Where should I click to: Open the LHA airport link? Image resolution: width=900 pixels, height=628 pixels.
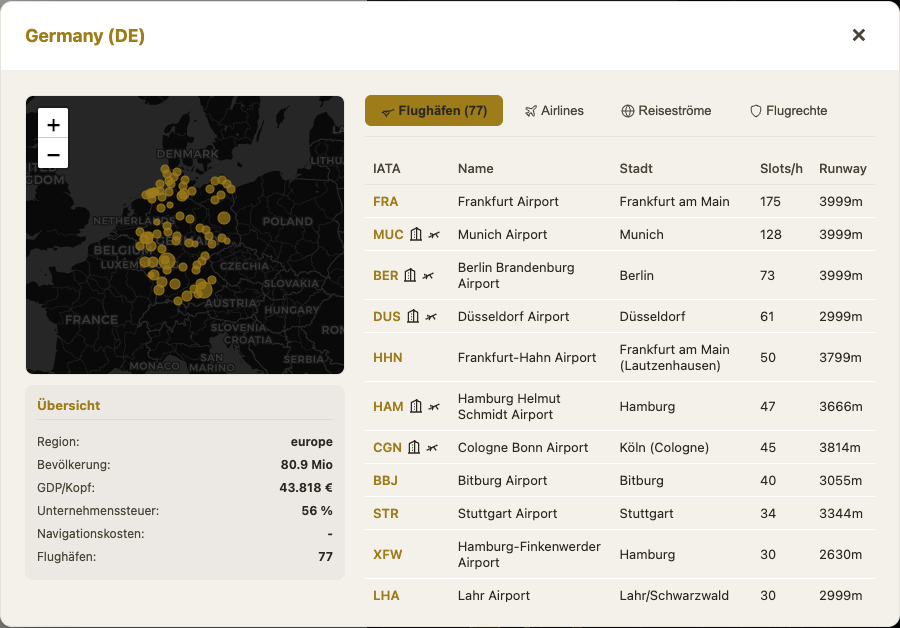386,595
